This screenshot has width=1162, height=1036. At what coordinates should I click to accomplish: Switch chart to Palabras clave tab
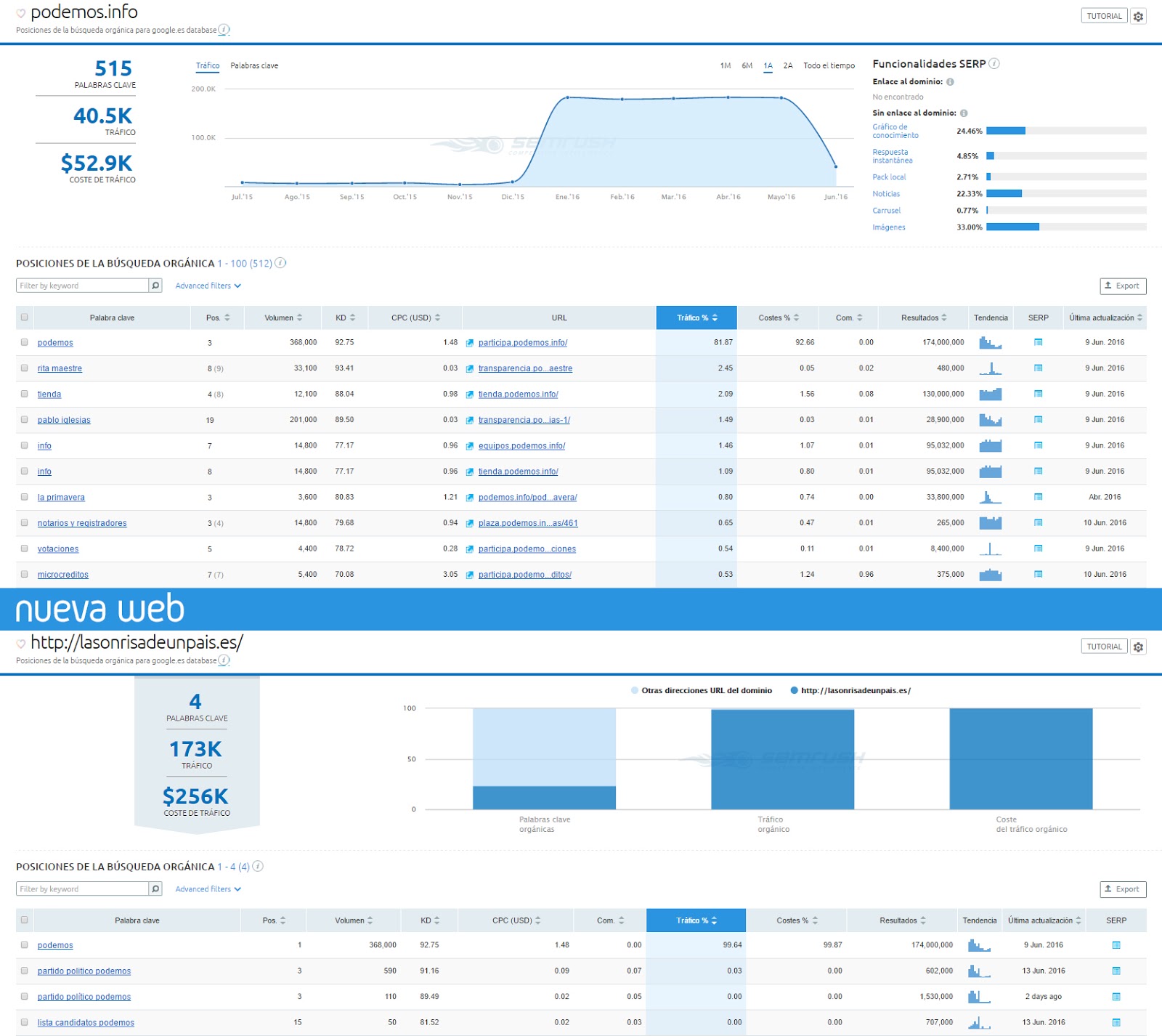tap(254, 66)
